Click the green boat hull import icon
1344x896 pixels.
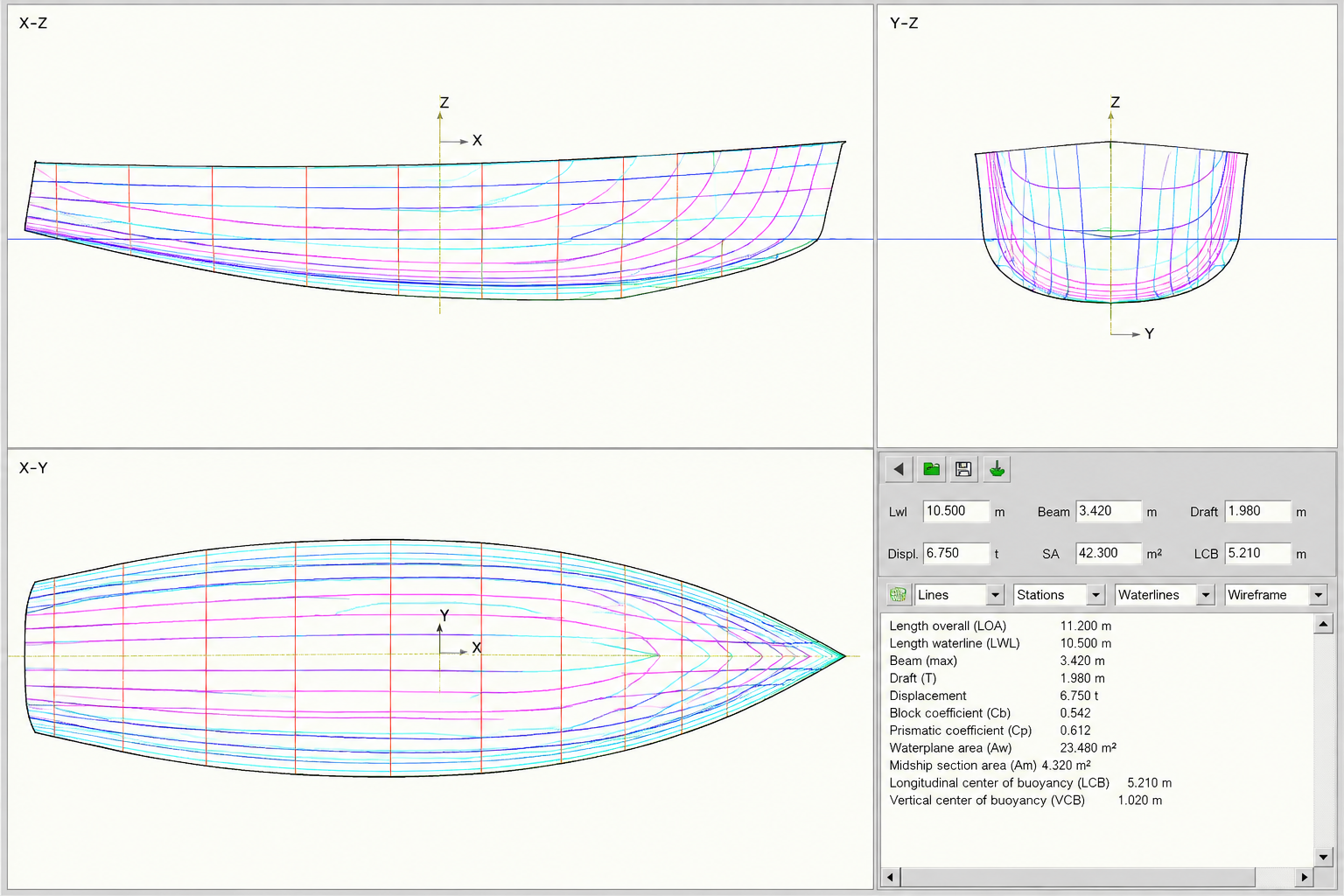(x=997, y=469)
